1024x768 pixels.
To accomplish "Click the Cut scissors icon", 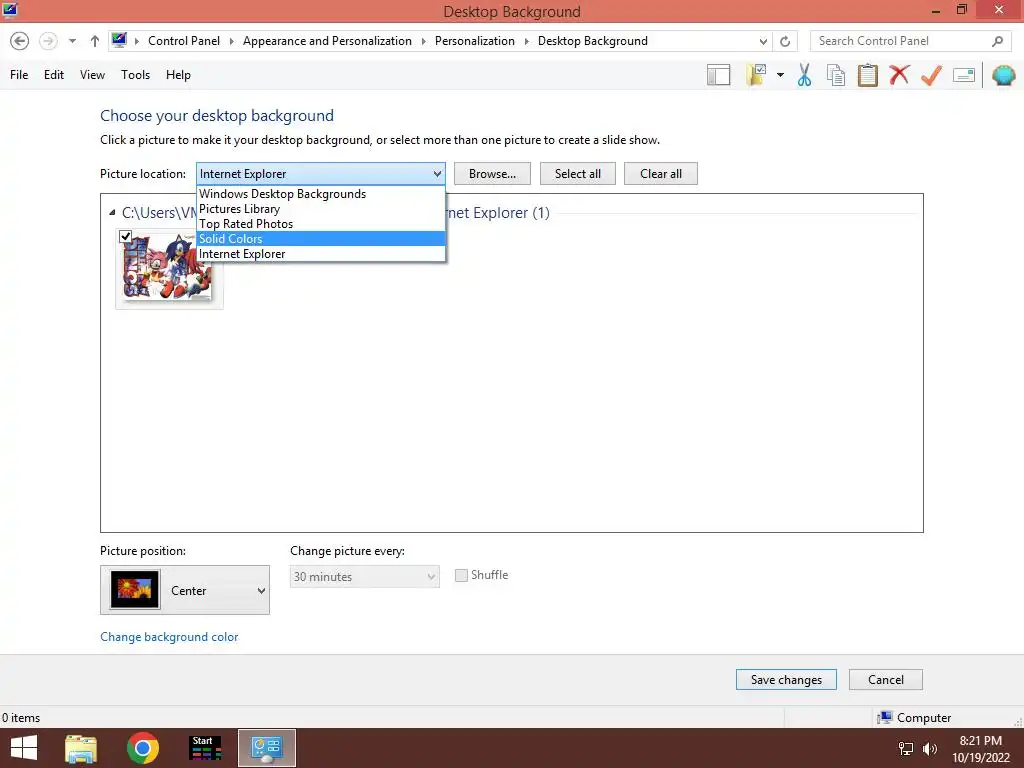I will [805, 75].
